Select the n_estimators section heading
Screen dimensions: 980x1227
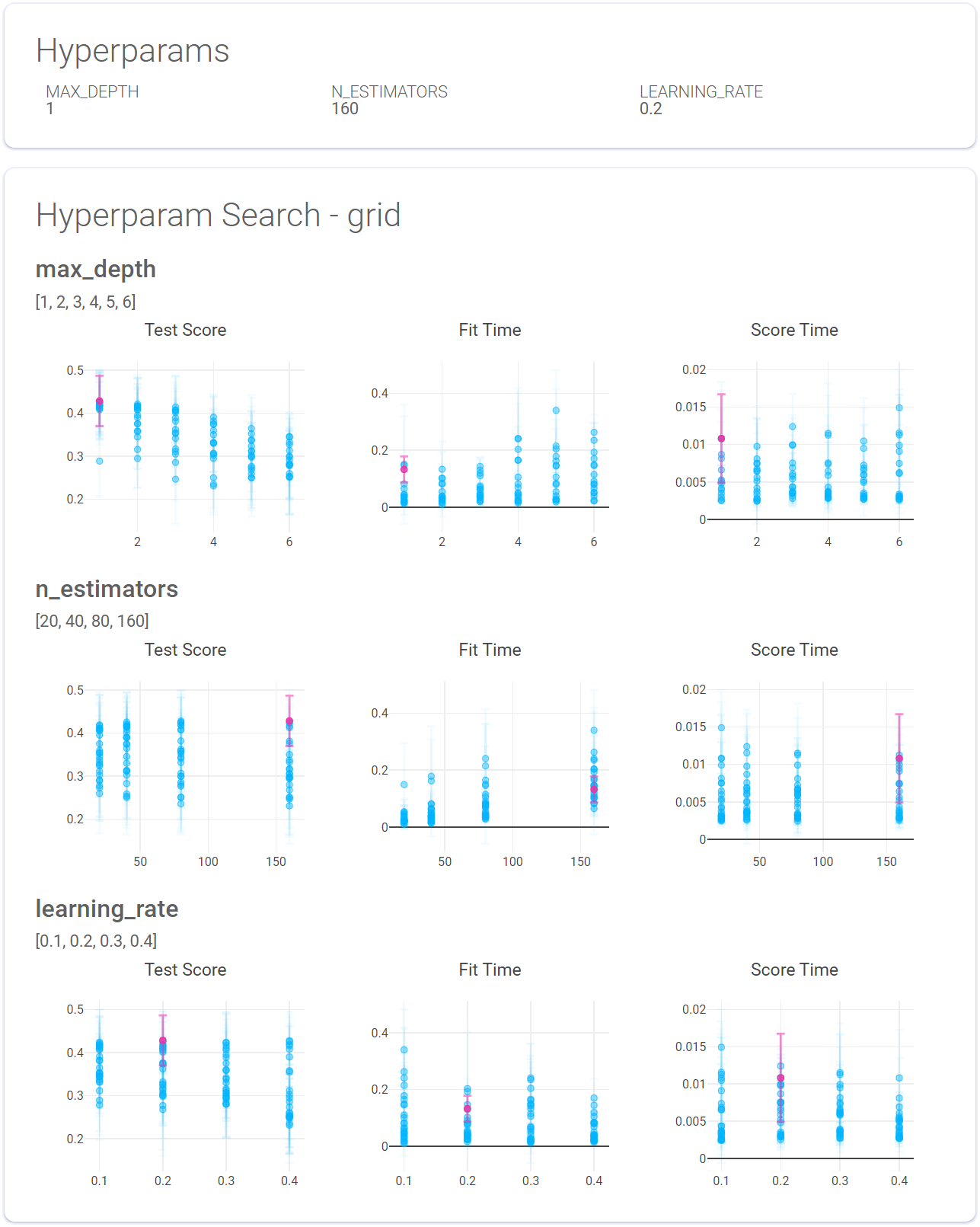tap(107, 590)
